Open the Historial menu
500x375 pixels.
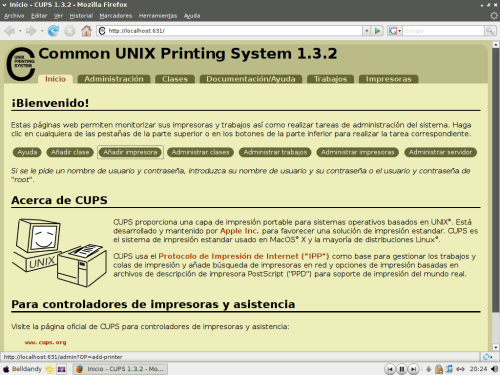pos(81,16)
